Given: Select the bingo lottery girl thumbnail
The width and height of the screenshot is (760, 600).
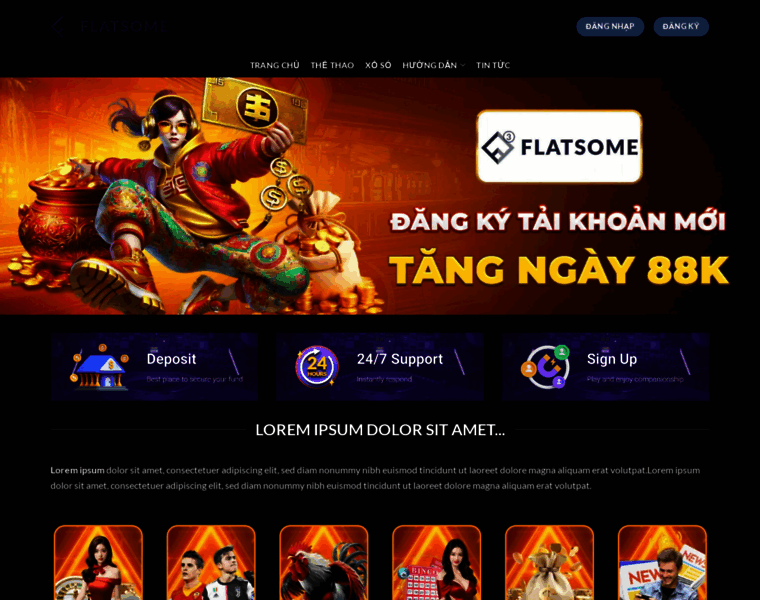Looking at the screenshot, I should pos(437,562).
